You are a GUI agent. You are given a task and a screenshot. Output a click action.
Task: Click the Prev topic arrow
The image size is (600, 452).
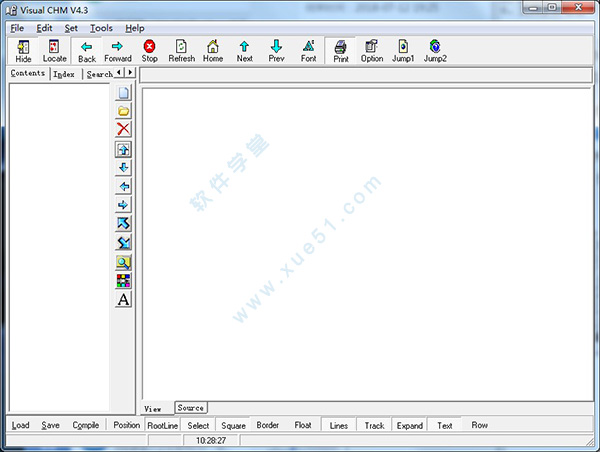pos(276,51)
